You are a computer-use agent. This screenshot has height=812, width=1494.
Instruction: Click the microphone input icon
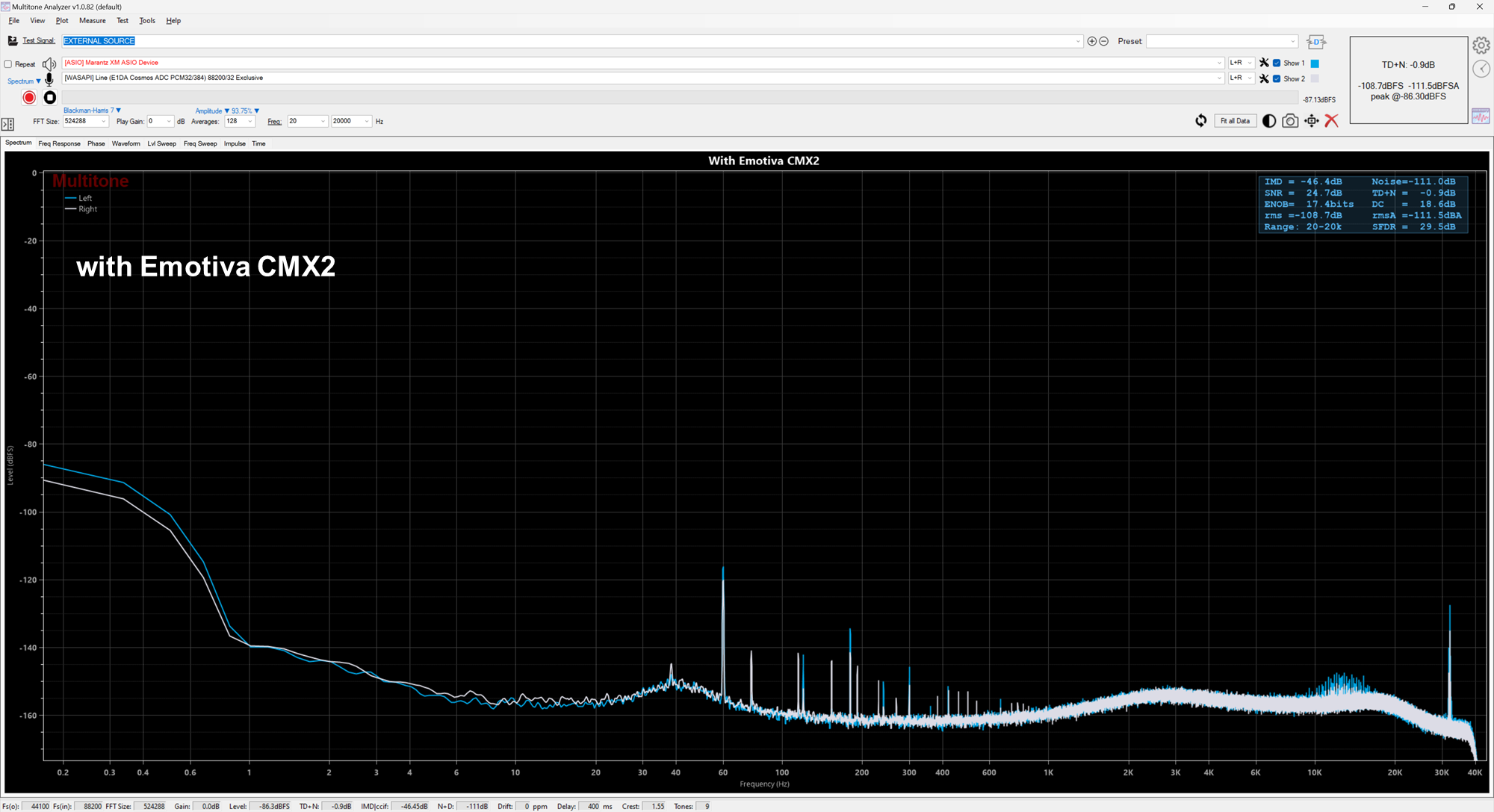(x=49, y=79)
